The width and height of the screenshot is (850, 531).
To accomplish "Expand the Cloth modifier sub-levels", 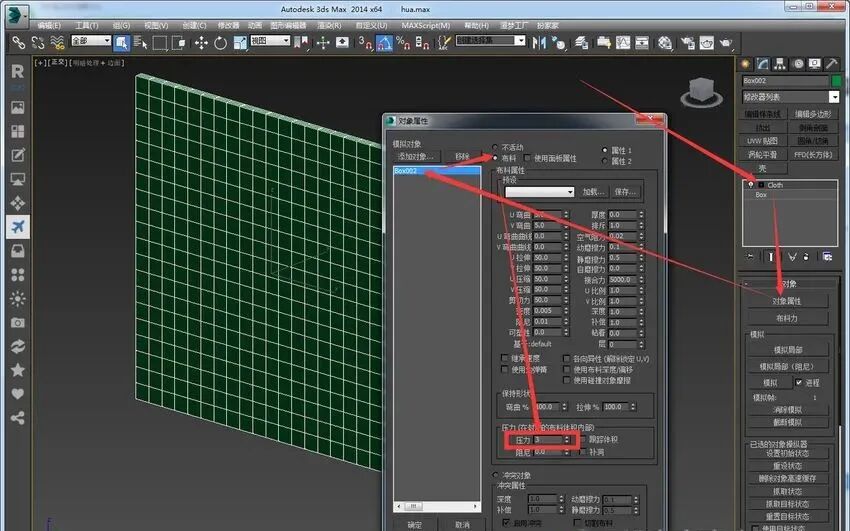I will (761, 185).
